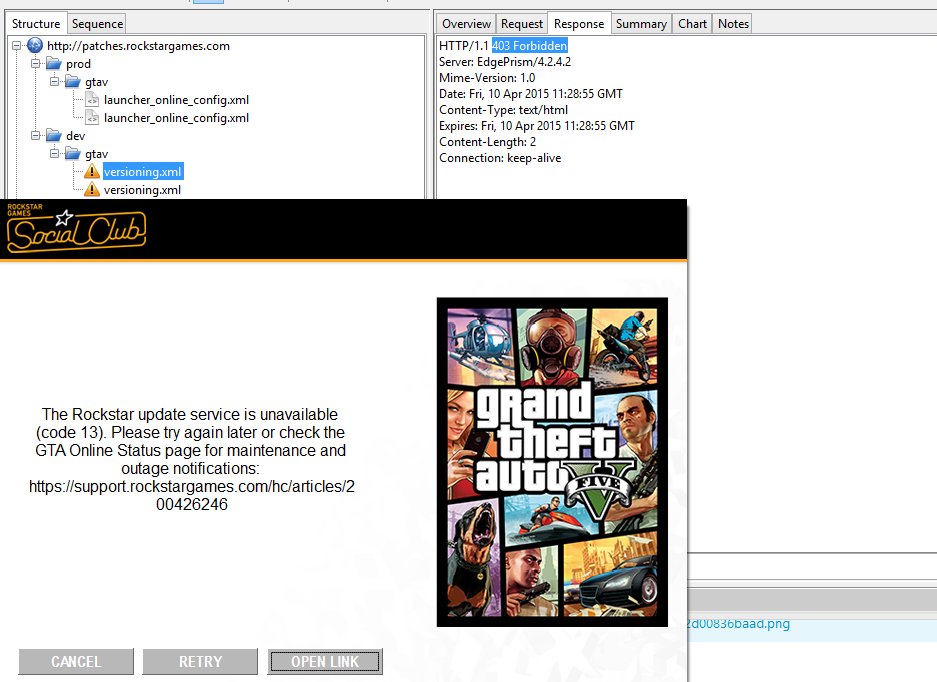
Task: Select the first launcher_online_config.xml entry
Action: click(176, 100)
